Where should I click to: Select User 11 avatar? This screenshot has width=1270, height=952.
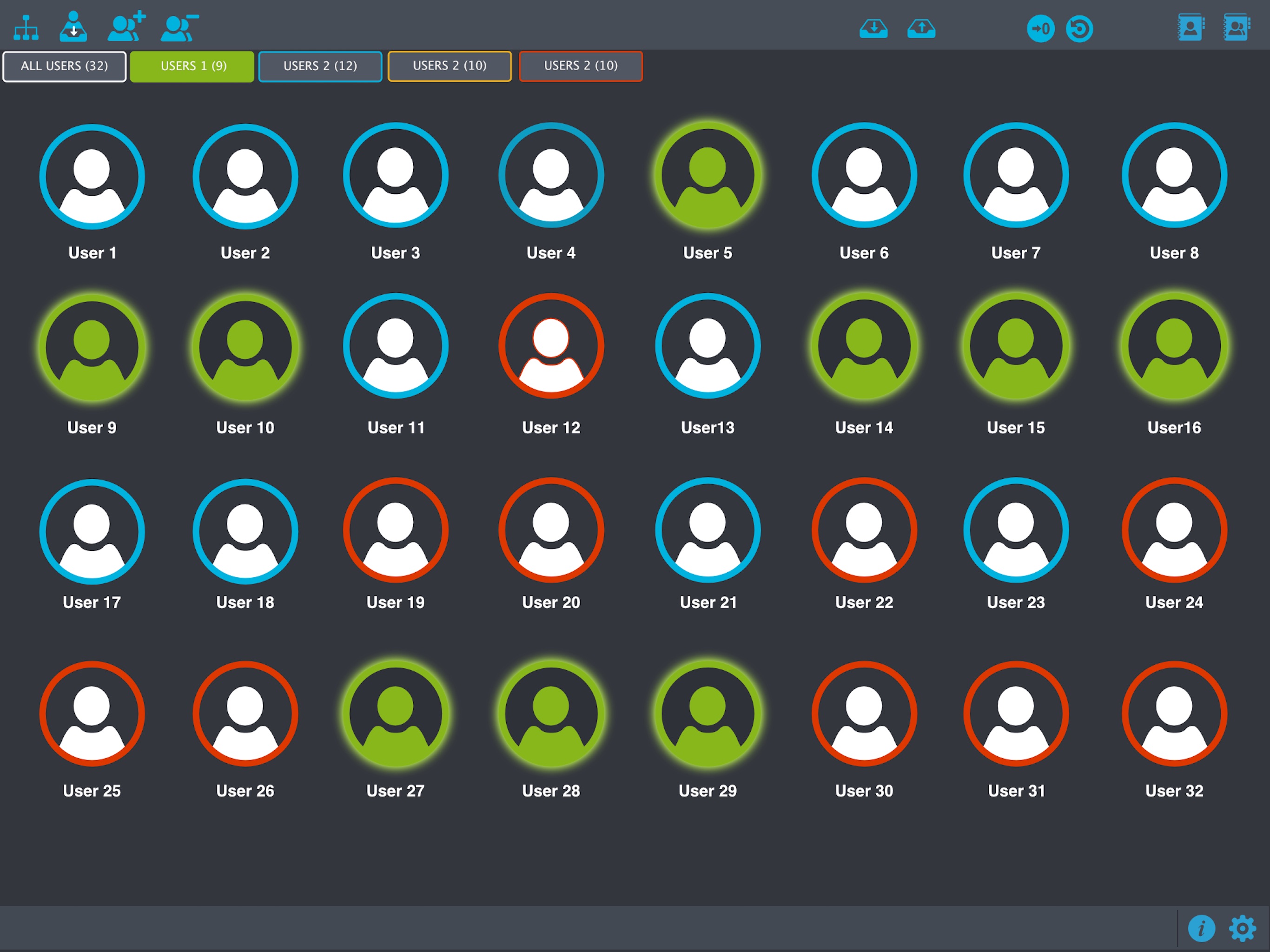pos(396,346)
